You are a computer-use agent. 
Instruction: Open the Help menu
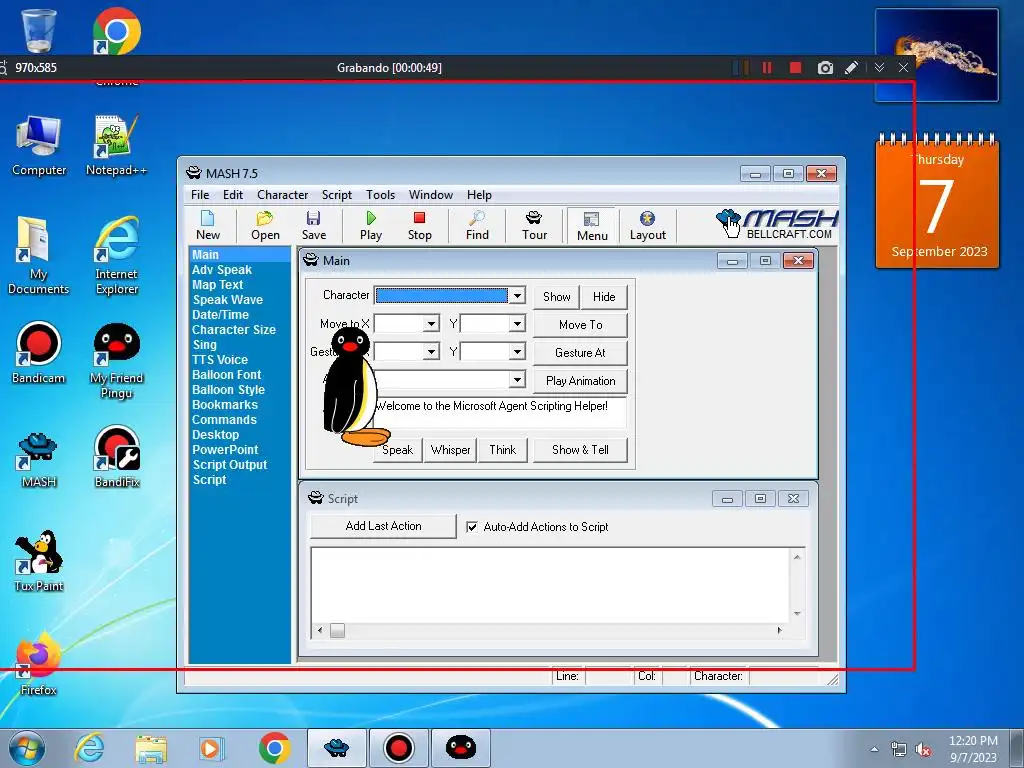(x=479, y=195)
